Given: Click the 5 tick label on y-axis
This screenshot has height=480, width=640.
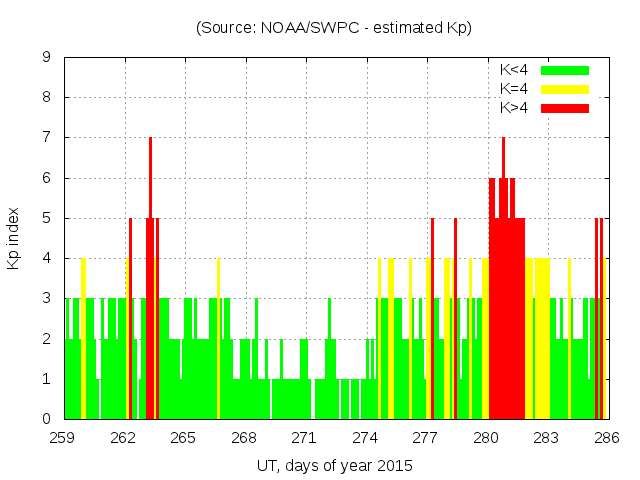Looking at the screenshot, I should [46, 218].
